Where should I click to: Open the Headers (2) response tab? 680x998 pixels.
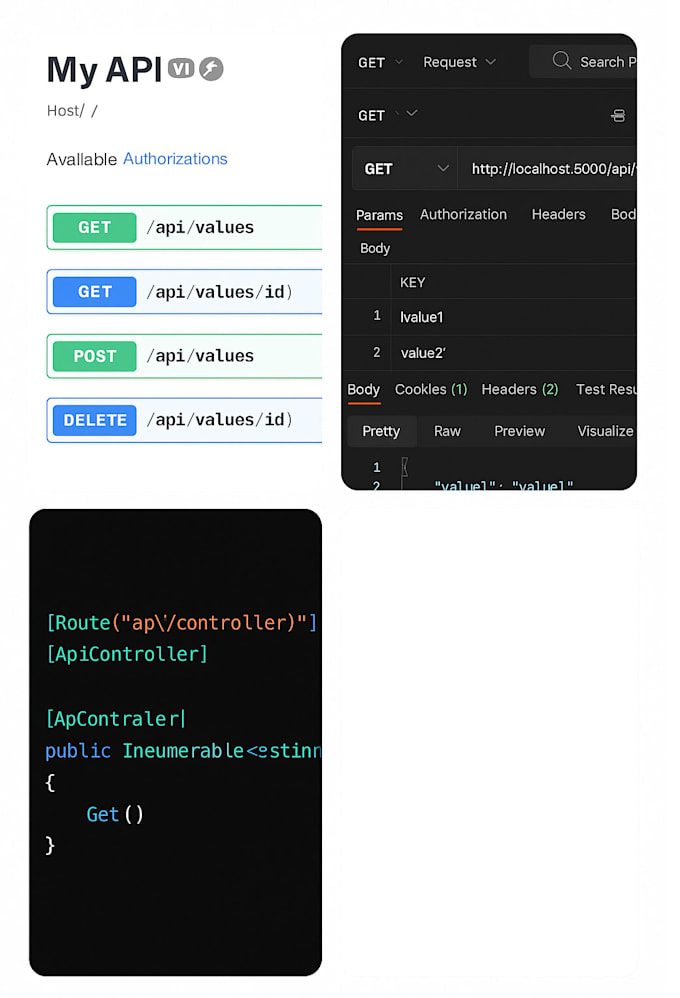coord(519,389)
